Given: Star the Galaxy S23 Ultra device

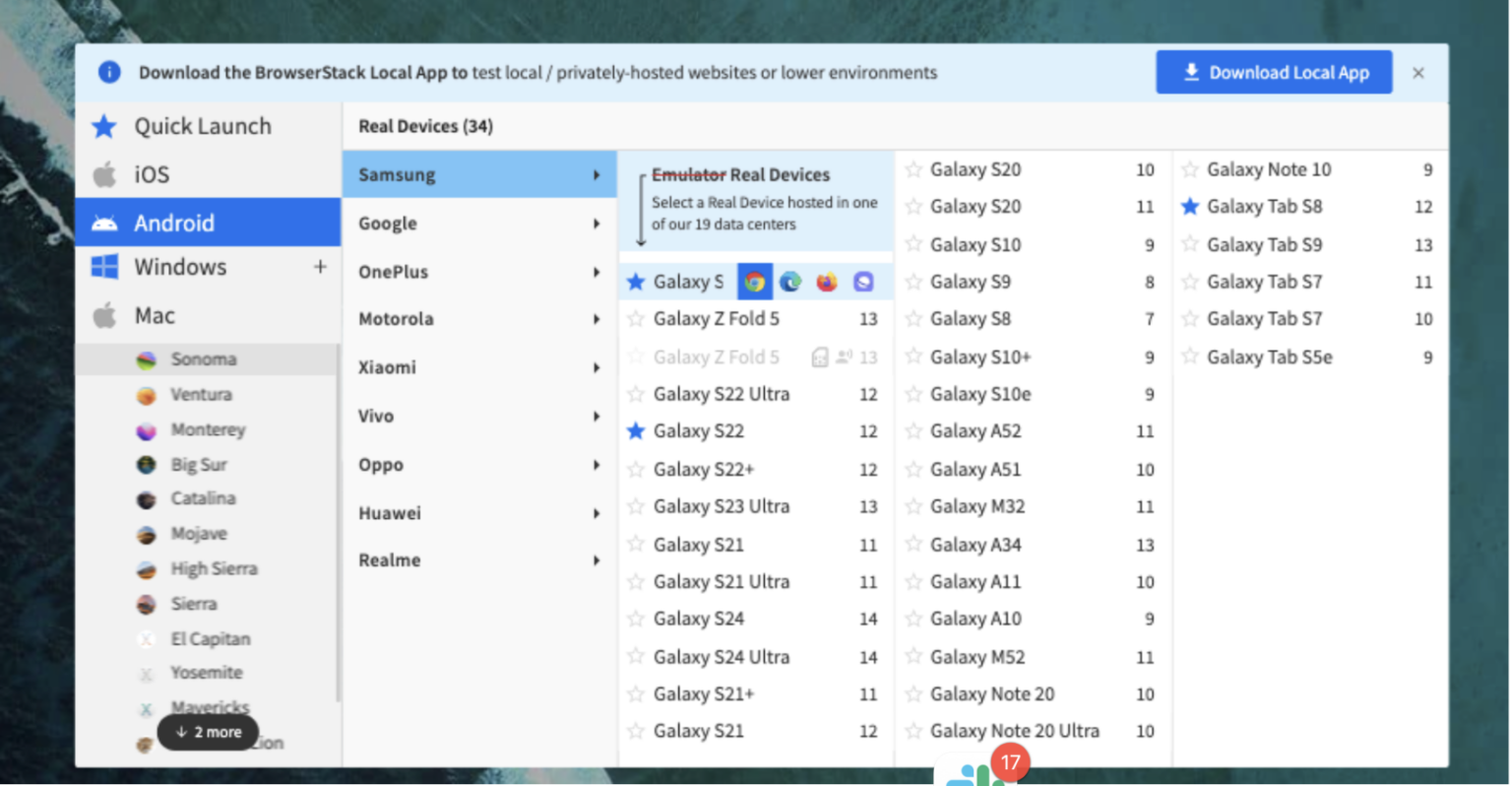Looking at the screenshot, I should [636, 506].
